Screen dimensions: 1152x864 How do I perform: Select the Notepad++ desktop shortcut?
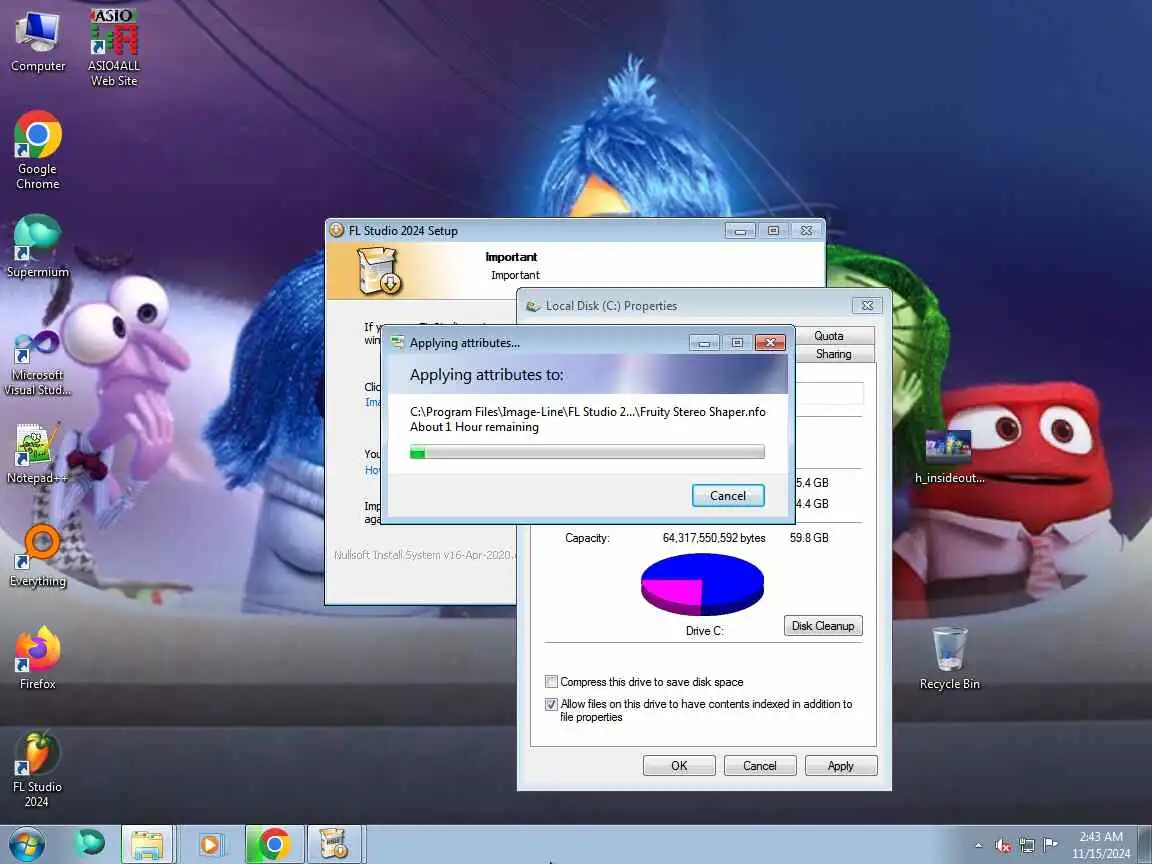point(37,453)
